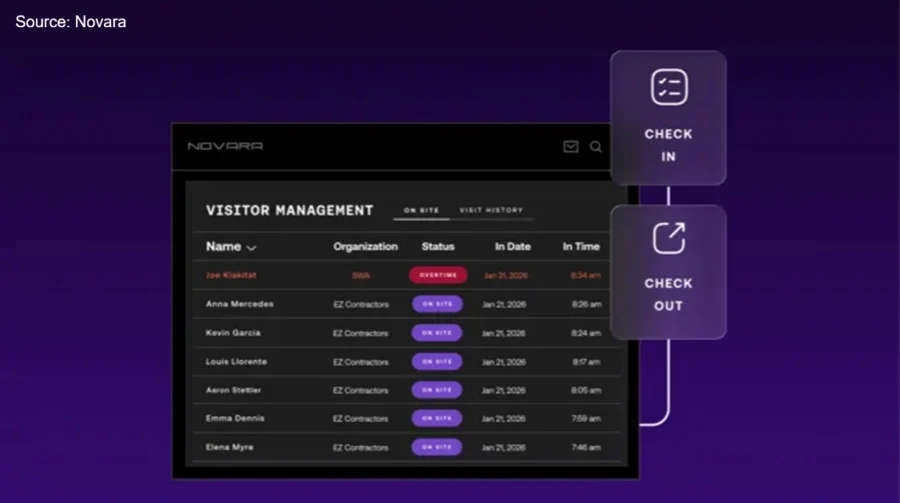The width and height of the screenshot is (900, 503).
Task: Open the mail envelope icon in Novara header
Action: [571, 147]
